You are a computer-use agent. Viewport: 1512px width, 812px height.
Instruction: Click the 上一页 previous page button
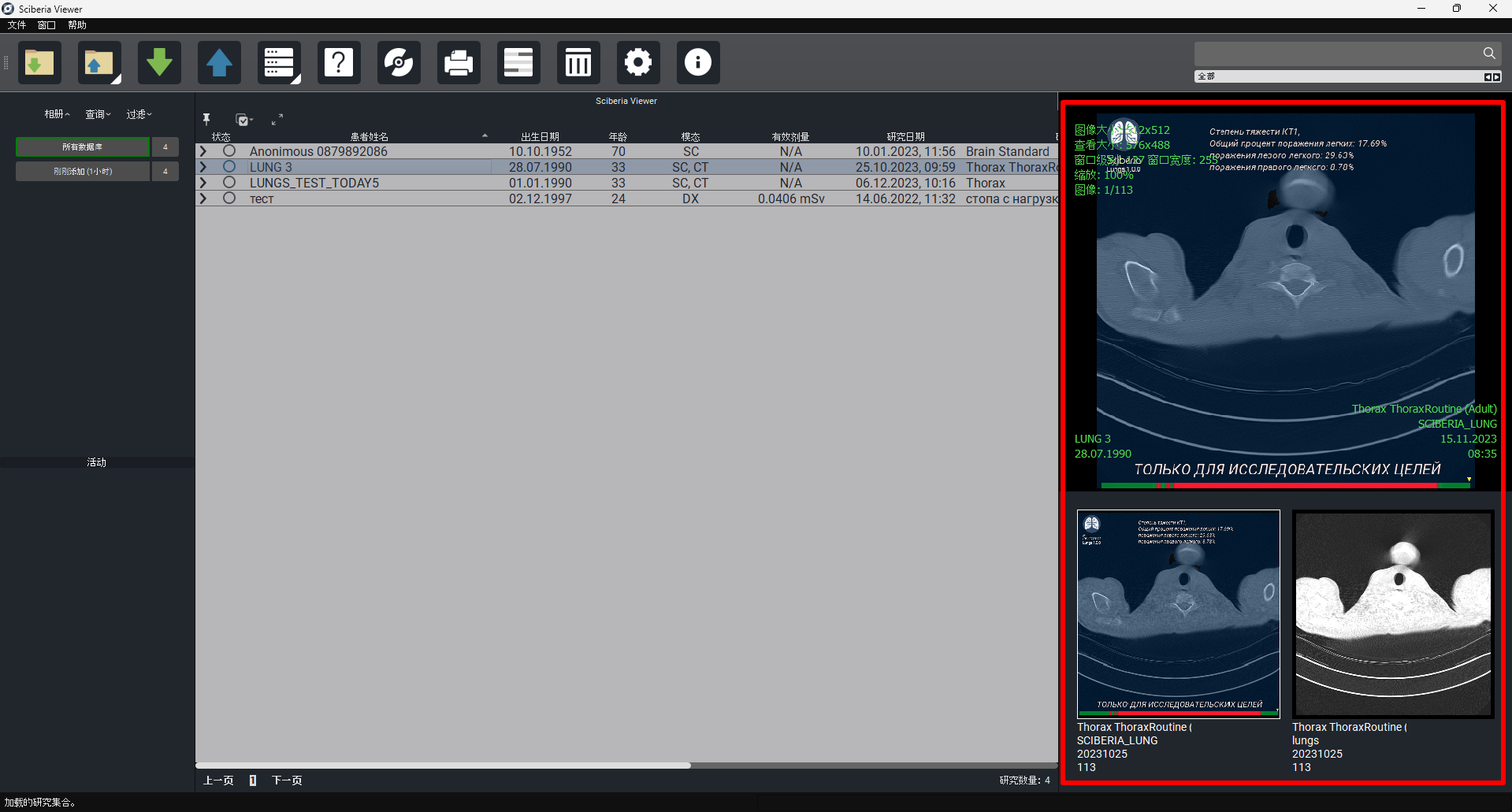pyautogui.click(x=218, y=780)
